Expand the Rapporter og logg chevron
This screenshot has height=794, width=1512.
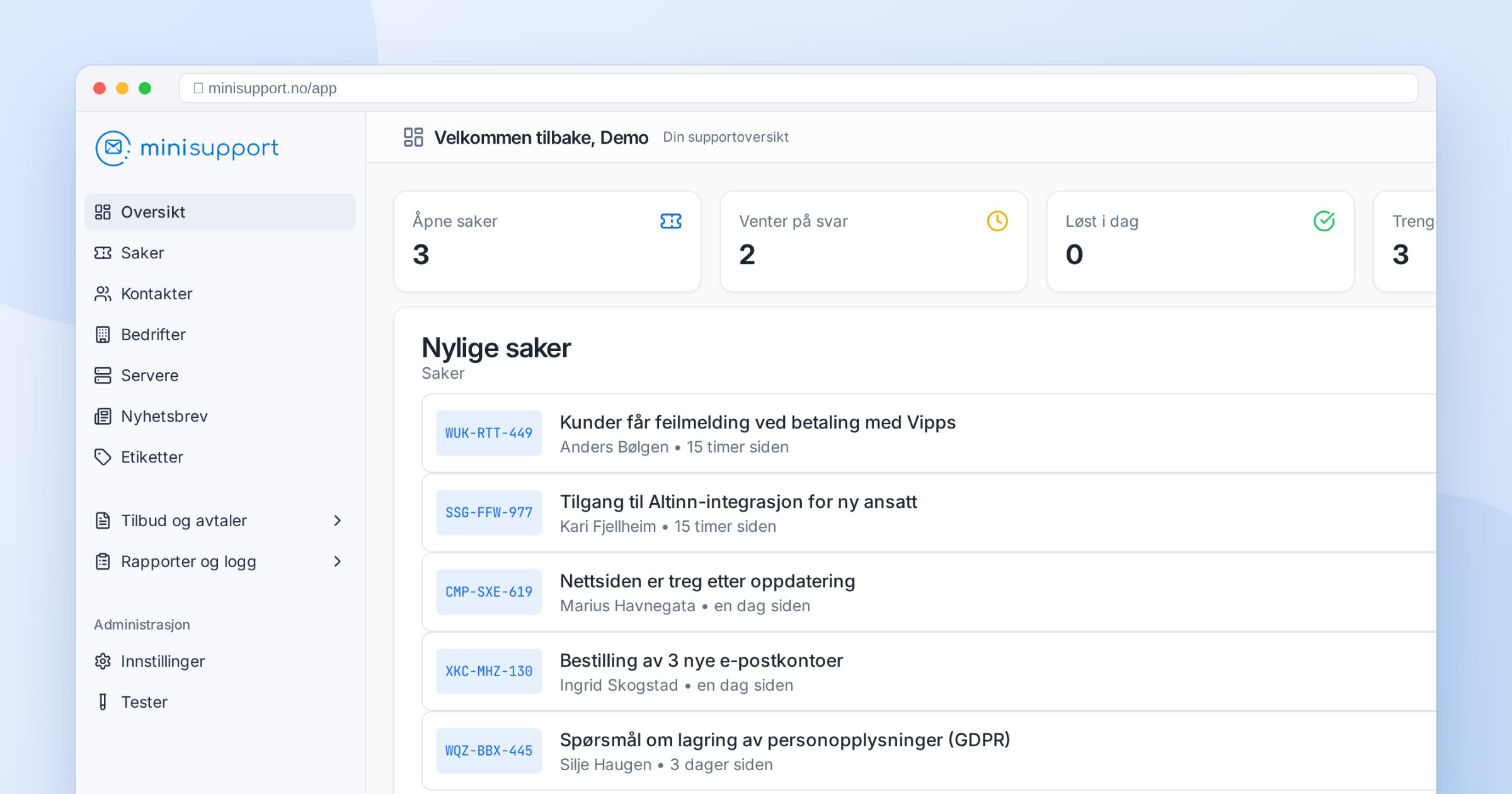pyautogui.click(x=338, y=561)
